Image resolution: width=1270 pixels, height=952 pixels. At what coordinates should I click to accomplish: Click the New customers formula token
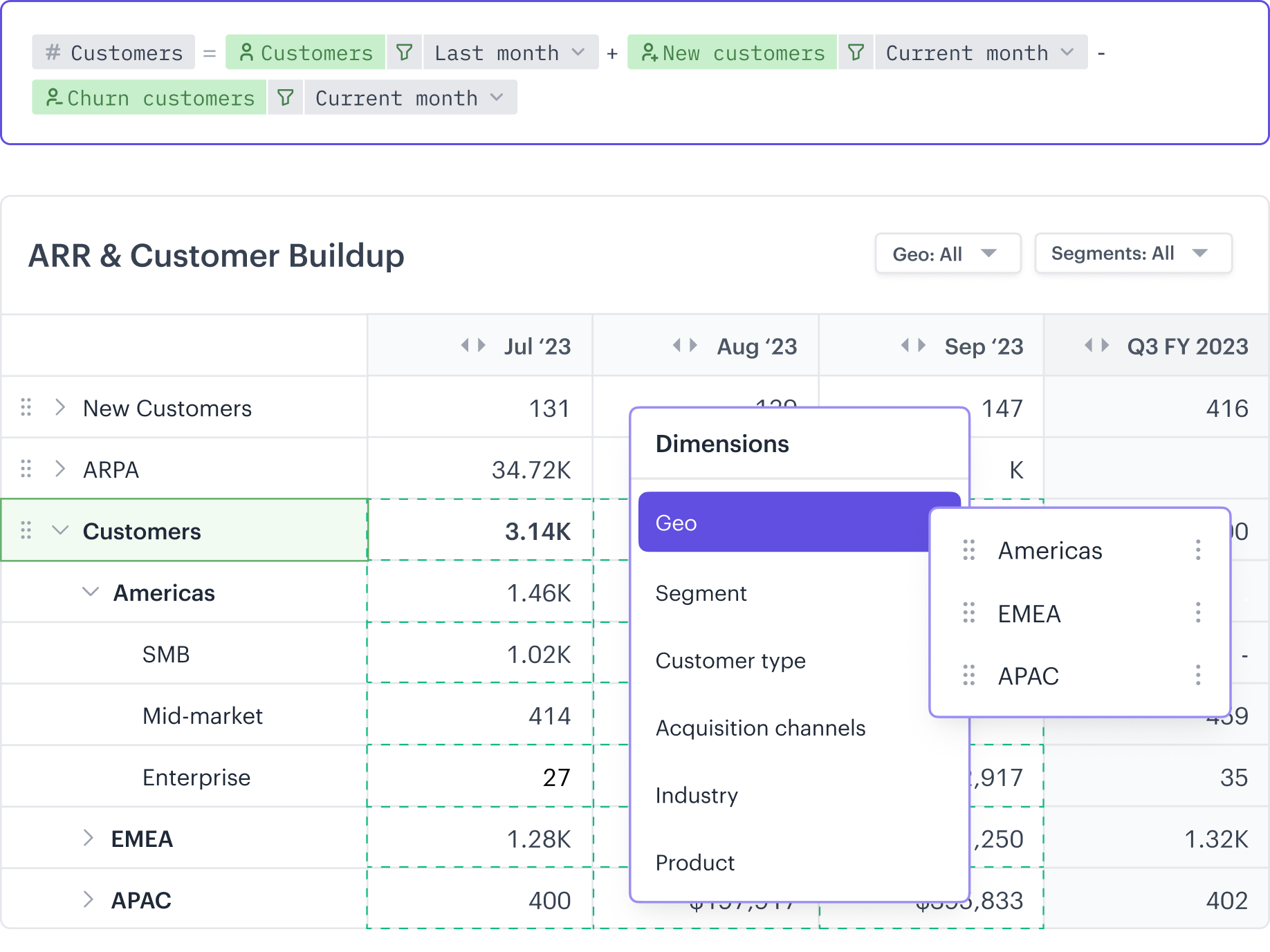(x=731, y=52)
